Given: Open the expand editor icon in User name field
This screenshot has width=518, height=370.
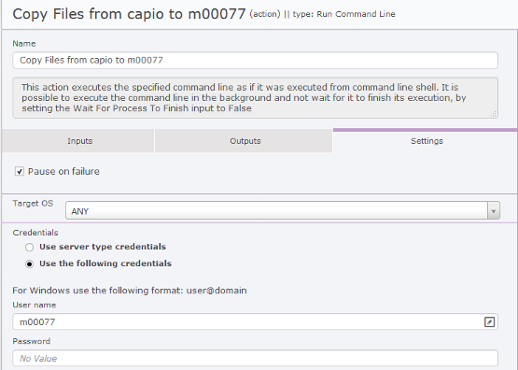Looking at the screenshot, I should point(489,322).
